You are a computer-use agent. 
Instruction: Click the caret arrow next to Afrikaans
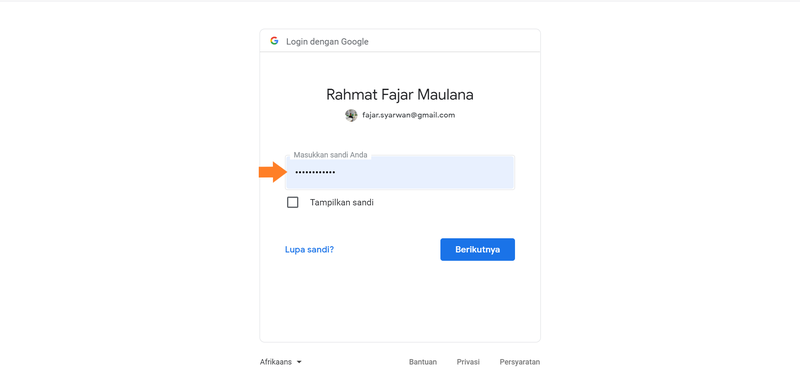point(299,362)
